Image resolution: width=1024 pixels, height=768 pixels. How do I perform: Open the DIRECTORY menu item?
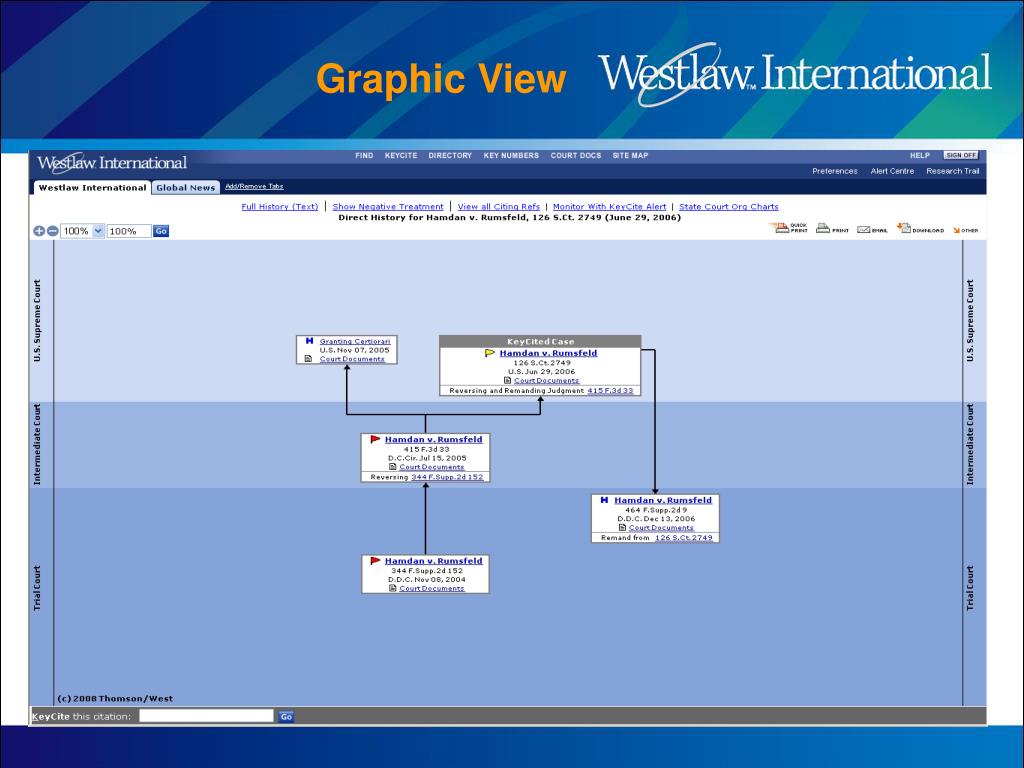450,155
